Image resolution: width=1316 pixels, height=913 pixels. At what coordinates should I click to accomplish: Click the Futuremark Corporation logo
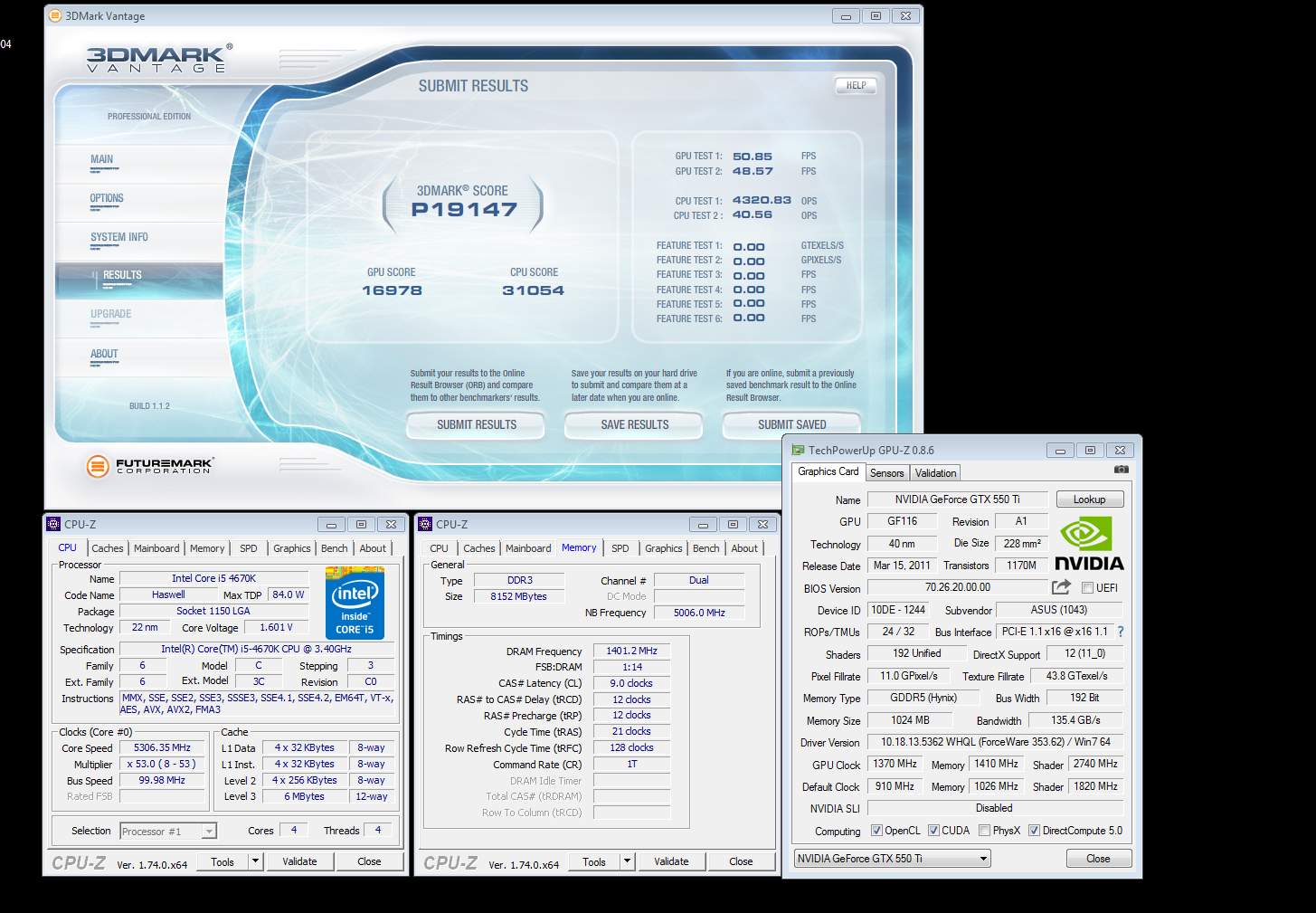[150, 466]
